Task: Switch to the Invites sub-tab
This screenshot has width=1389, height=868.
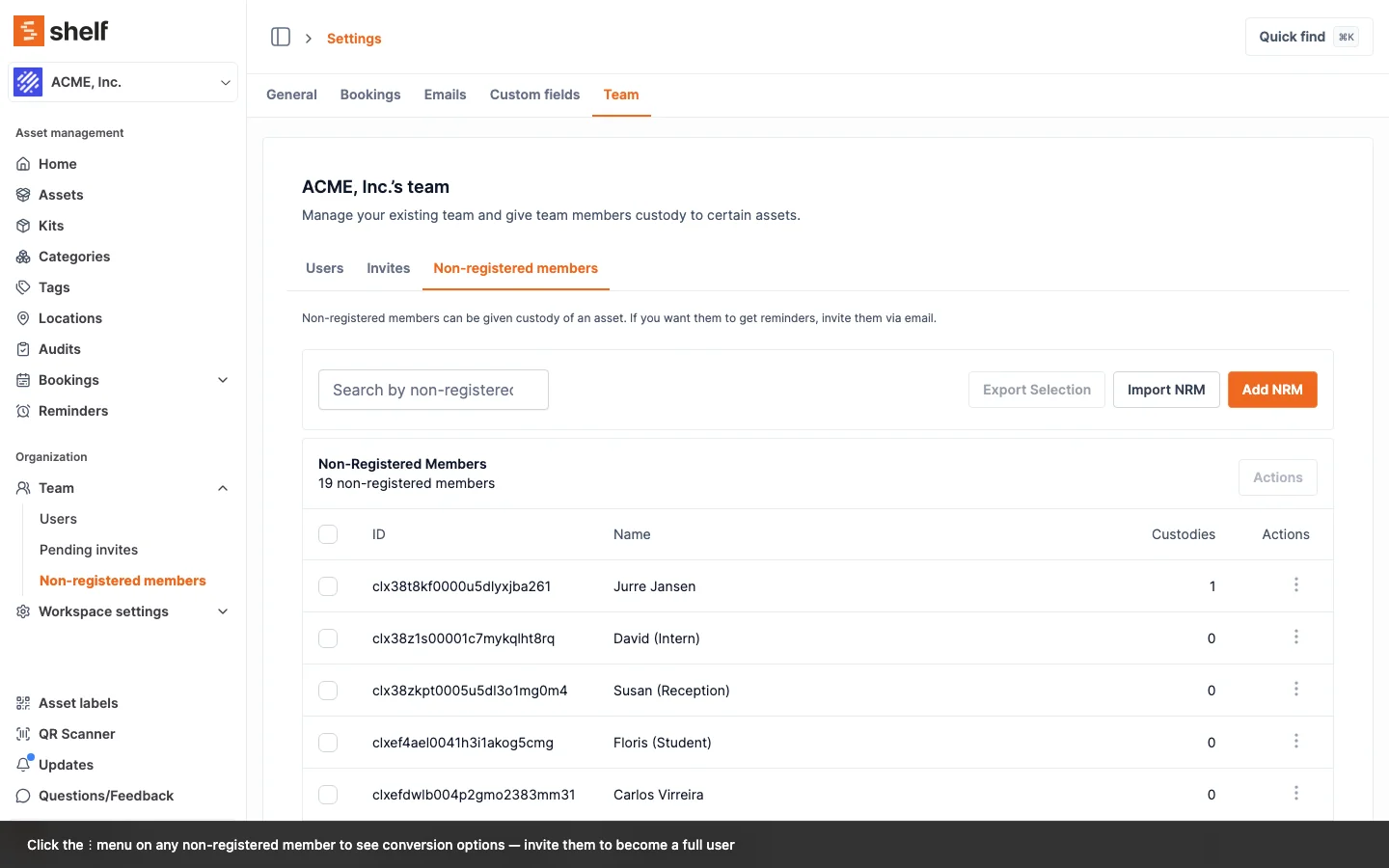Action: [x=388, y=268]
